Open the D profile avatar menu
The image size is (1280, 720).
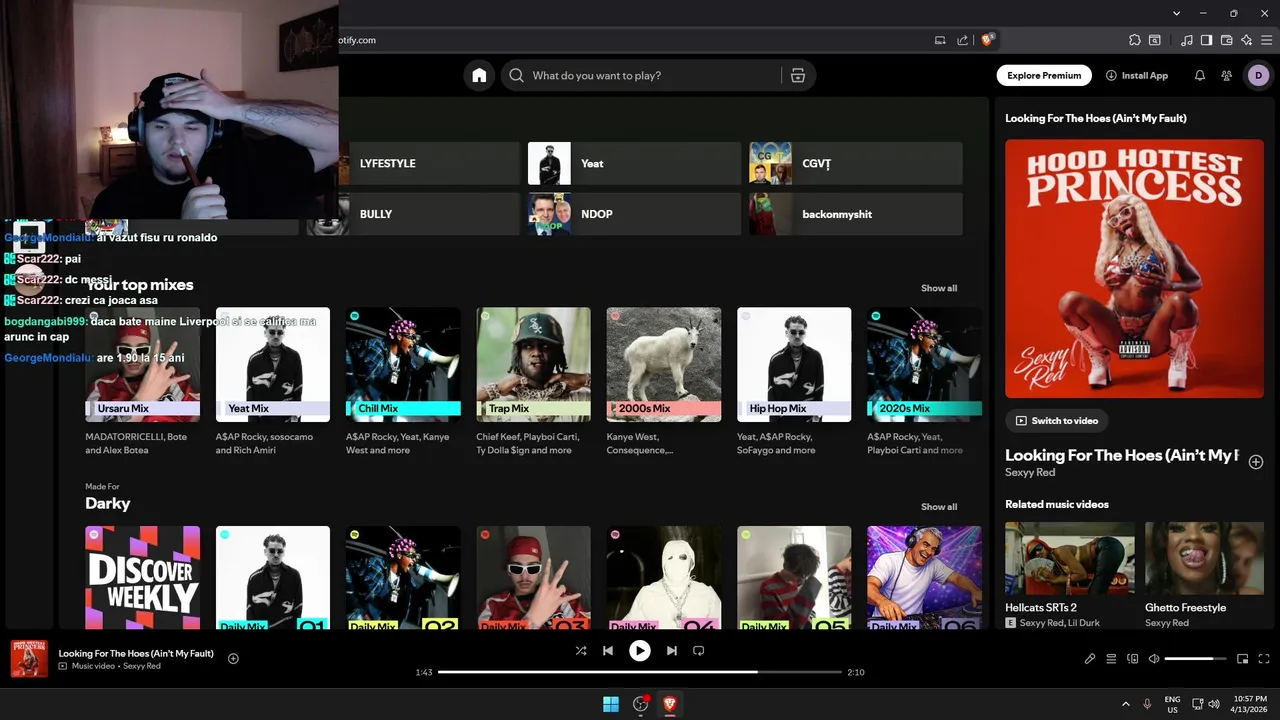point(1258,75)
